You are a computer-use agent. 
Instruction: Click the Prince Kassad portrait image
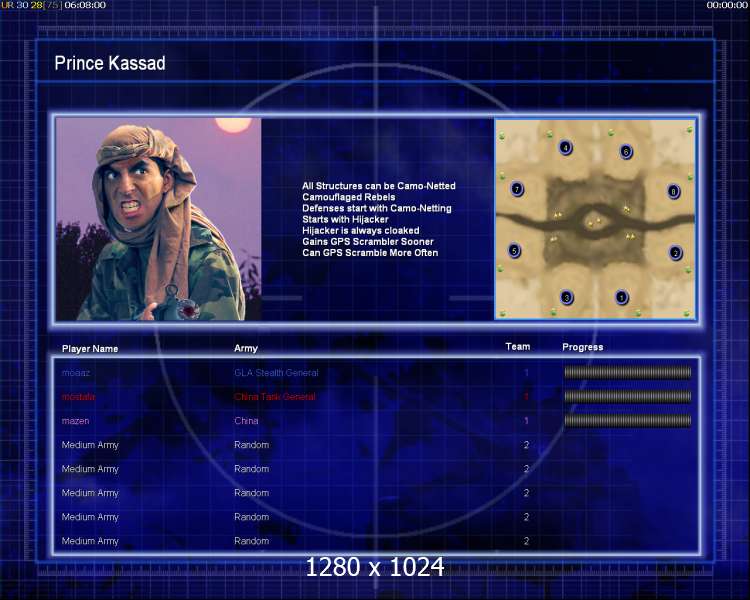(x=158, y=219)
